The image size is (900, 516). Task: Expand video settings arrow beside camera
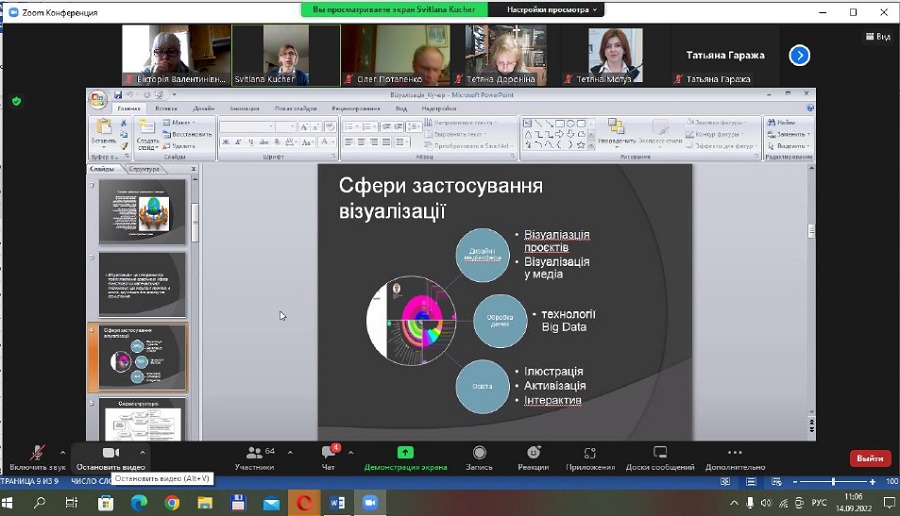(142, 452)
